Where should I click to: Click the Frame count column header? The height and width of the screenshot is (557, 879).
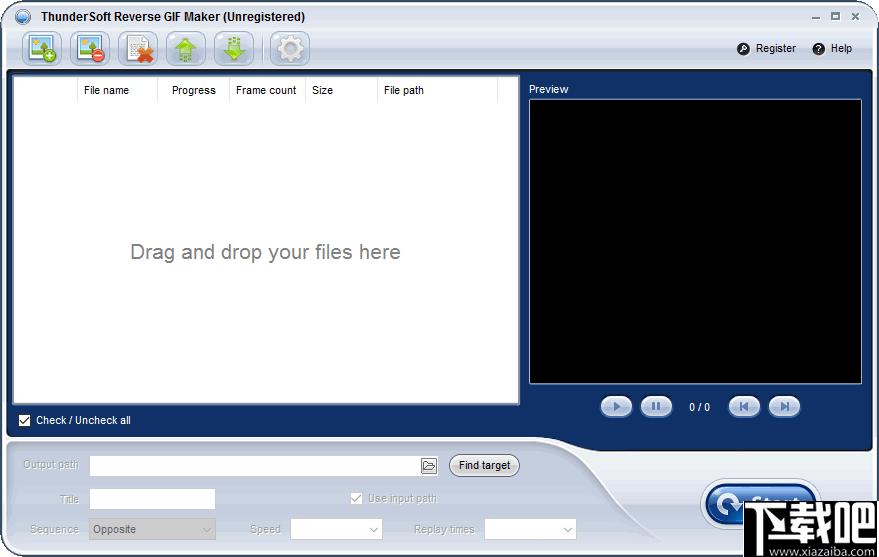click(x=267, y=90)
